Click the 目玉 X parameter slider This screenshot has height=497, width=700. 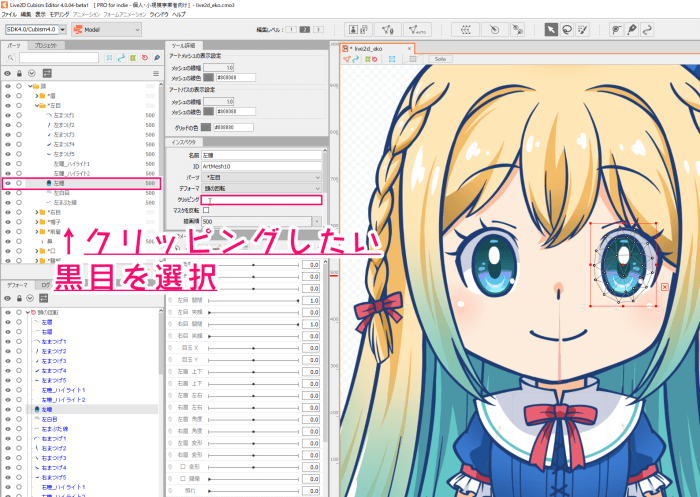(253, 348)
